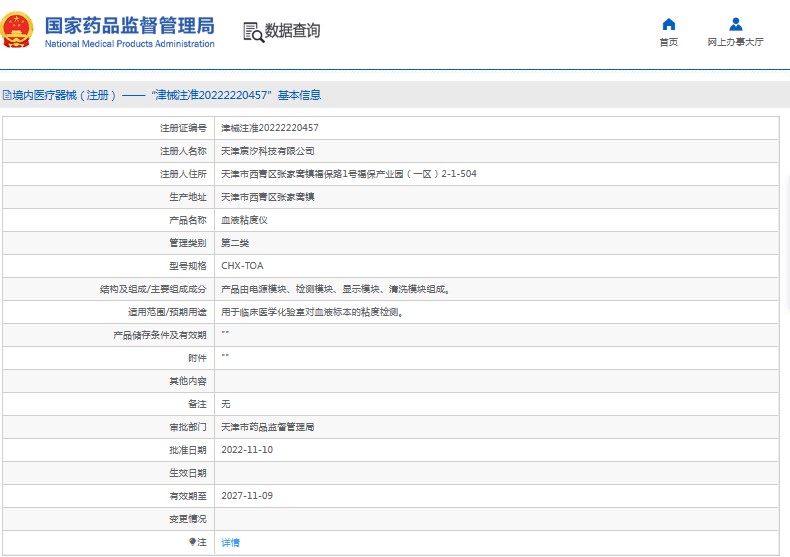
Task: Click the 网上办事大厅 user icon
Action: pyautogui.click(x=736, y=24)
